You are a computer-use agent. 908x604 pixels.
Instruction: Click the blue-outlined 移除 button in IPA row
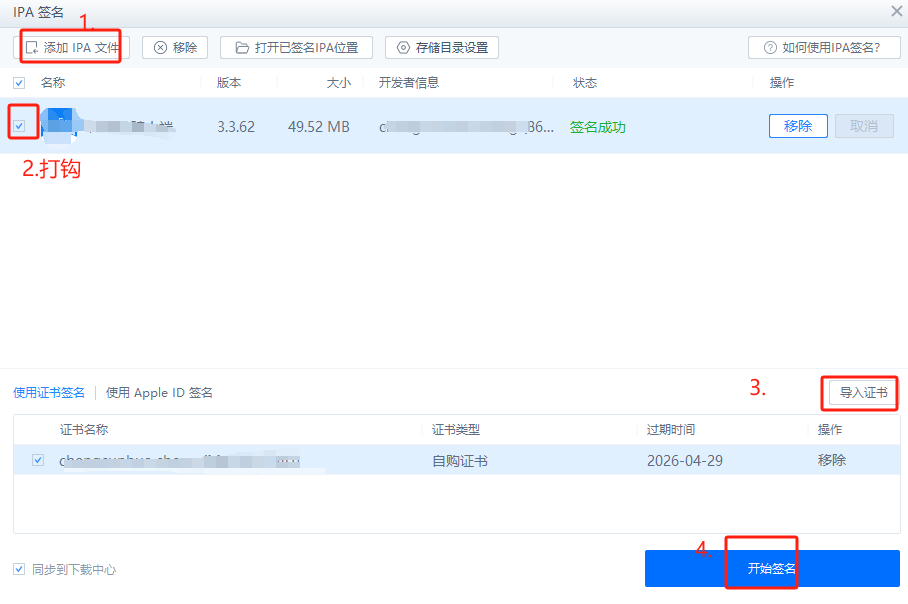coord(798,126)
